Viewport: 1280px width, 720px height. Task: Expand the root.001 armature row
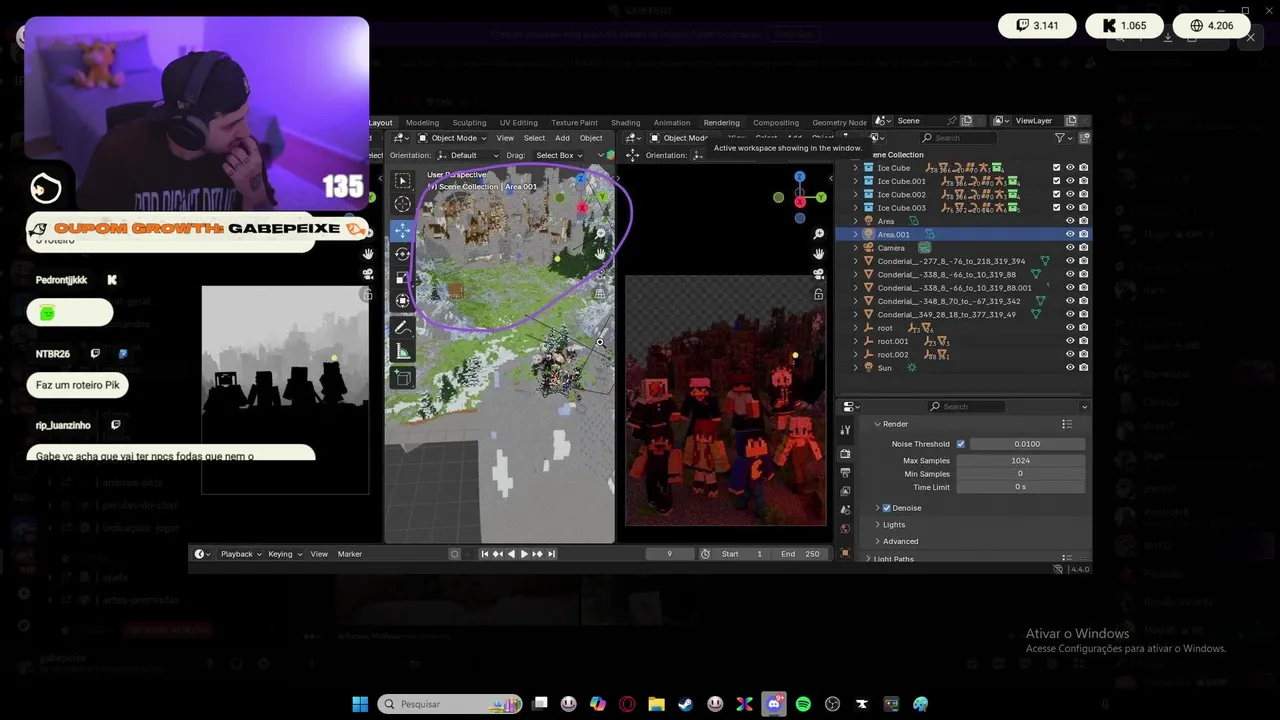(x=856, y=341)
